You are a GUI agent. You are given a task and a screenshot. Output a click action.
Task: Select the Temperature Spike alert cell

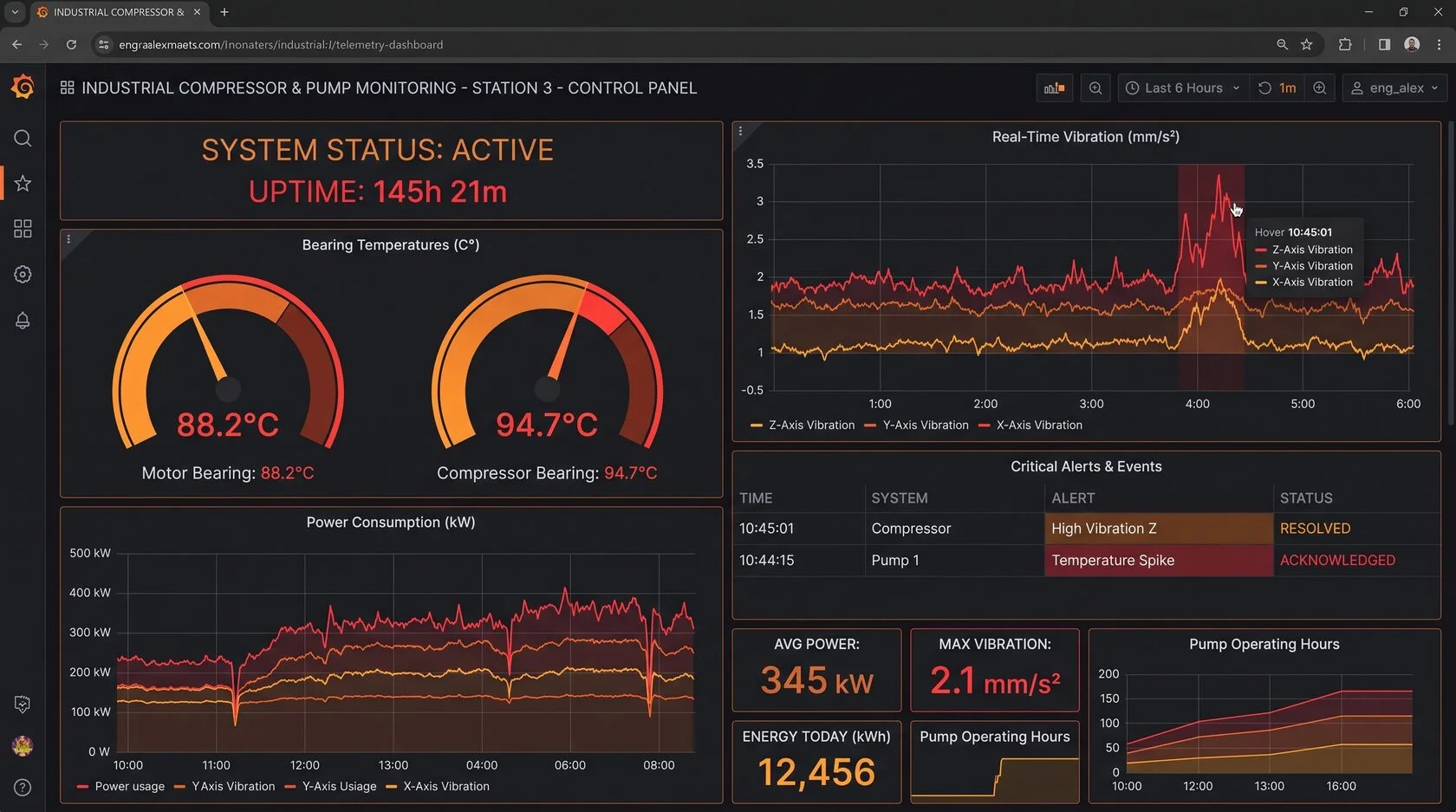[x=1159, y=561]
